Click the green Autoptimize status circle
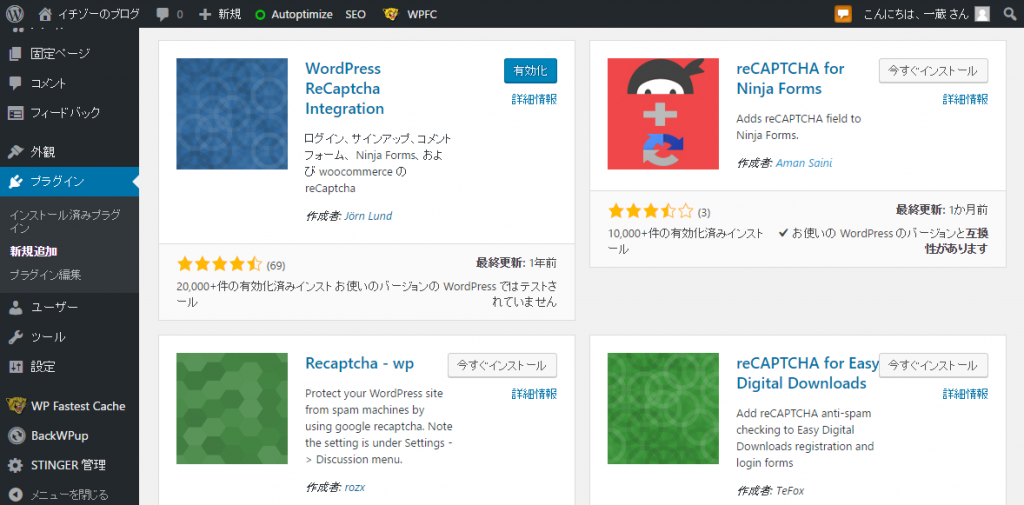Image resolution: width=1024 pixels, height=505 pixels. click(260, 14)
